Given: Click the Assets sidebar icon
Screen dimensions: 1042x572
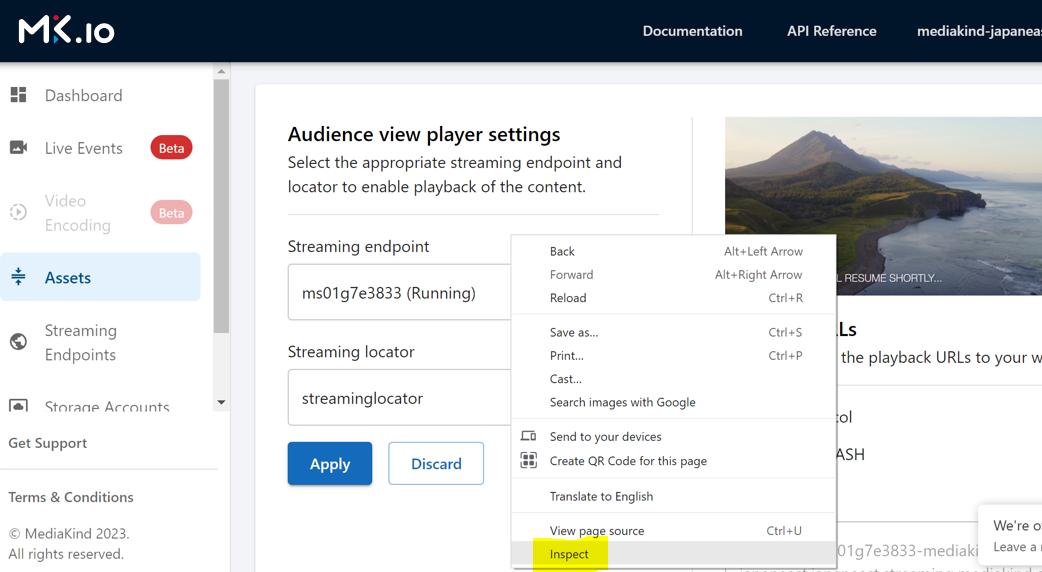Looking at the screenshot, I should pyautogui.click(x=19, y=277).
